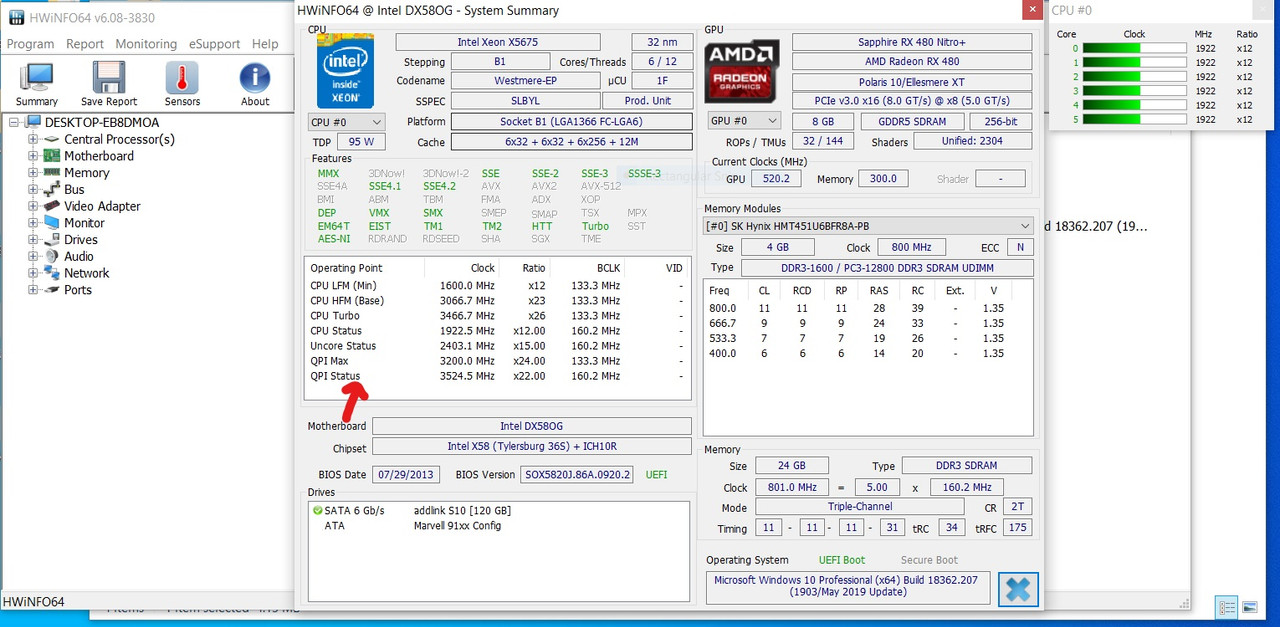Select the Network tree label
Screen dimensions: 1280x627
coord(87,273)
